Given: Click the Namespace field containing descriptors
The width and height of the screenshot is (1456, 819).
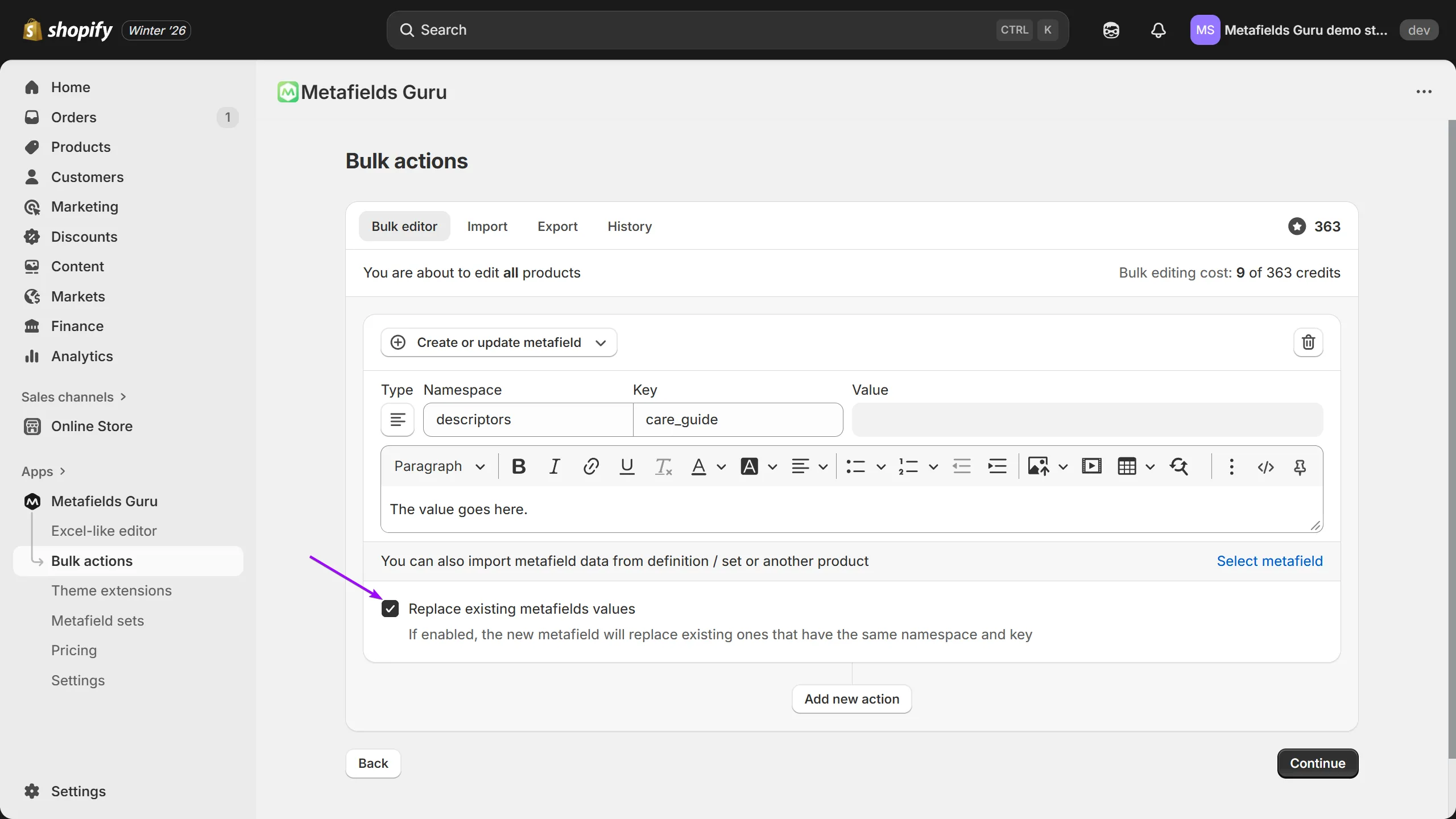Looking at the screenshot, I should (x=528, y=420).
